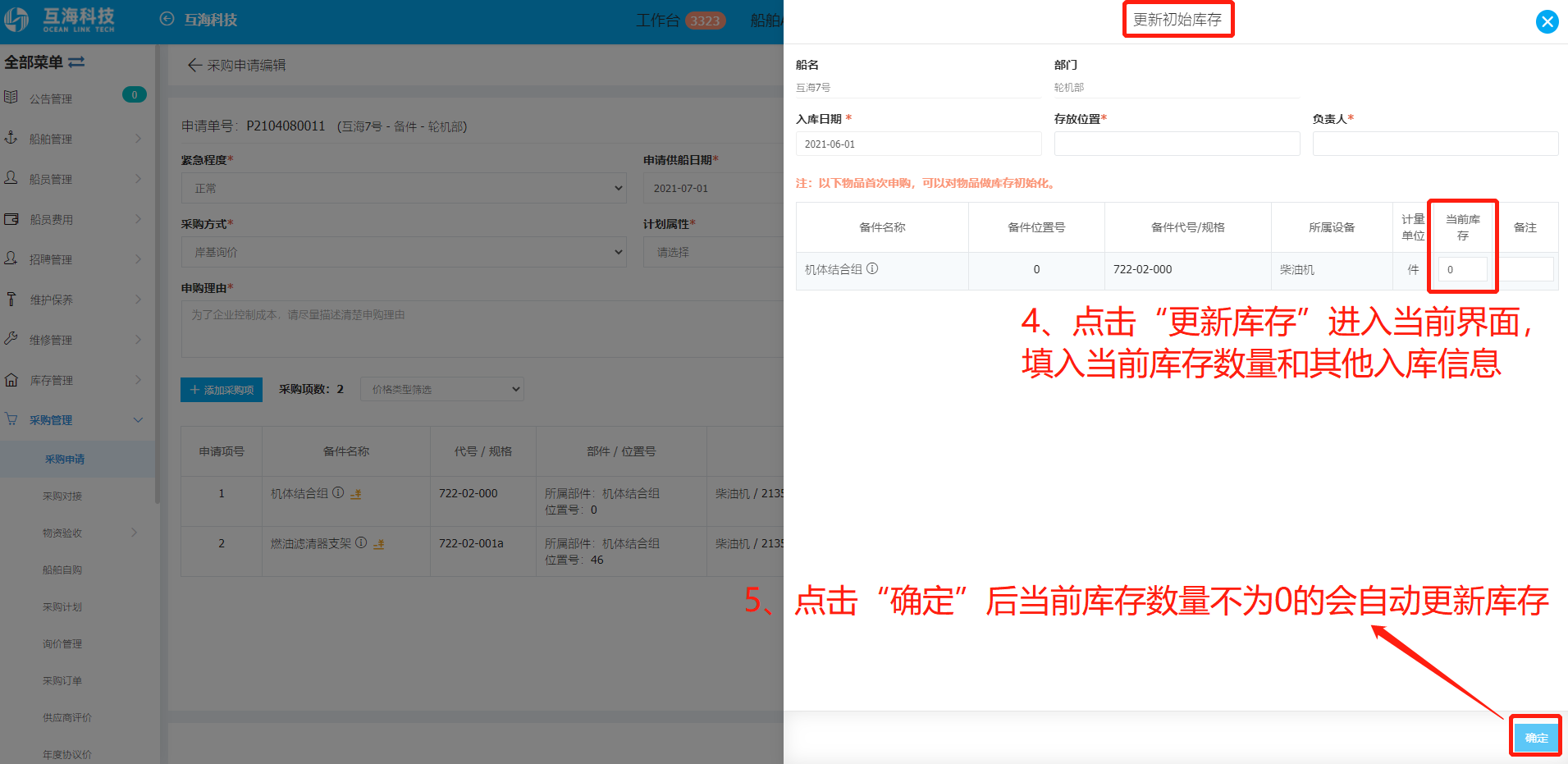
Task: Open the 紧急程度 dropdown
Action: 404,188
